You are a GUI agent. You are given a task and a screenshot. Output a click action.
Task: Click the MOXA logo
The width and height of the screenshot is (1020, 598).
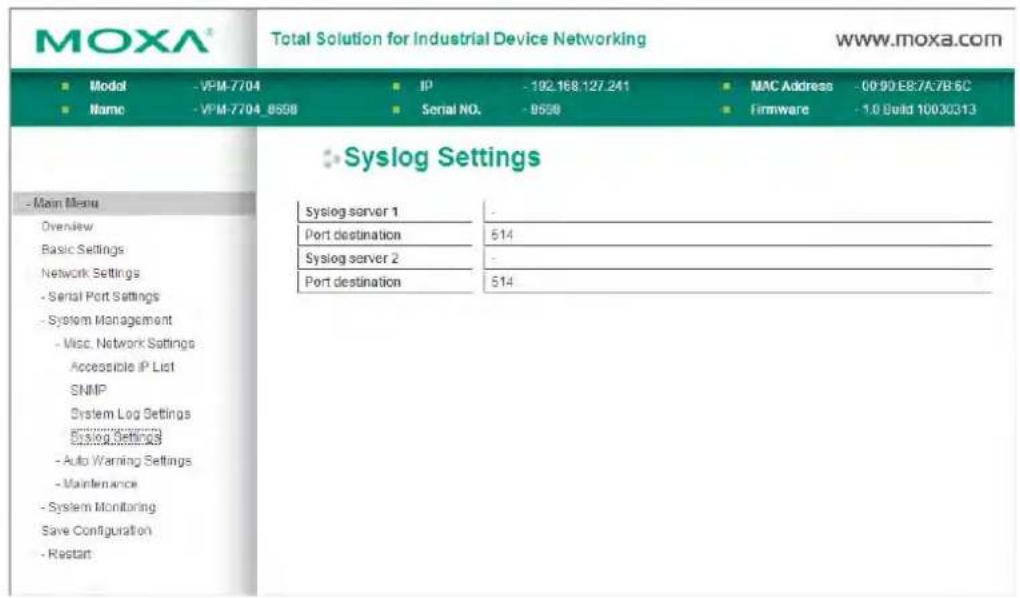(124, 41)
